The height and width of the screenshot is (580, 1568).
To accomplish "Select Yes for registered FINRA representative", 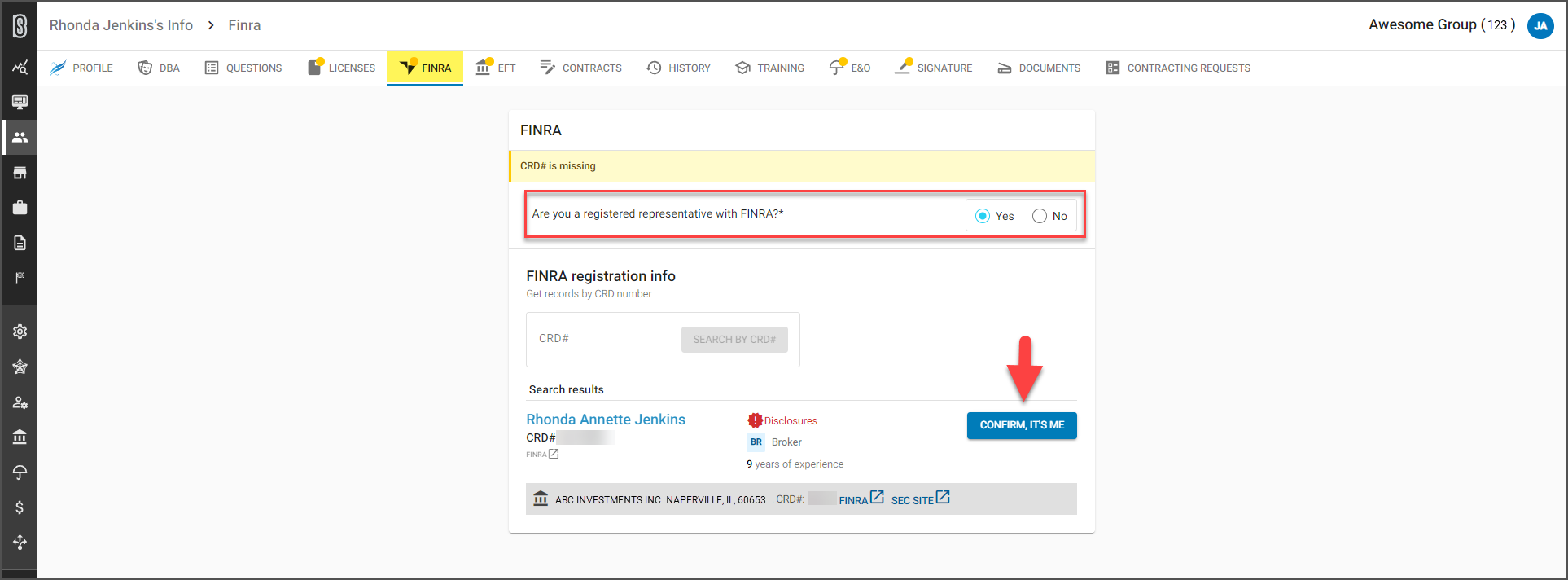I will pyautogui.click(x=983, y=216).
